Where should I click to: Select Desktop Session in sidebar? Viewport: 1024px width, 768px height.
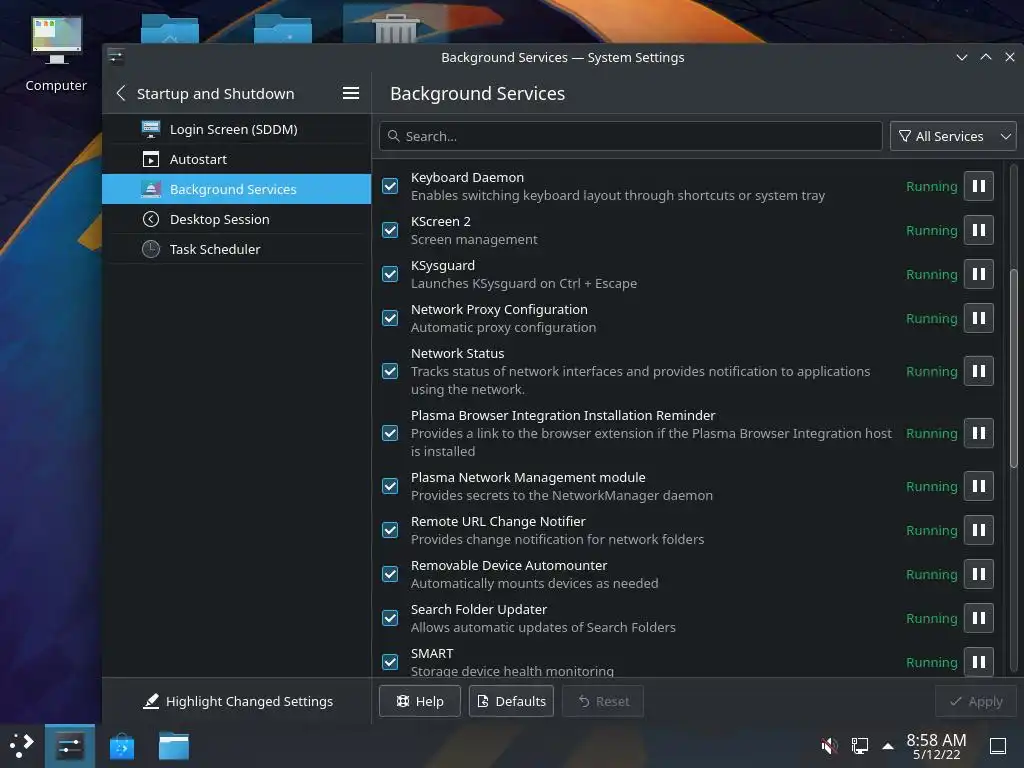[236, 219]
